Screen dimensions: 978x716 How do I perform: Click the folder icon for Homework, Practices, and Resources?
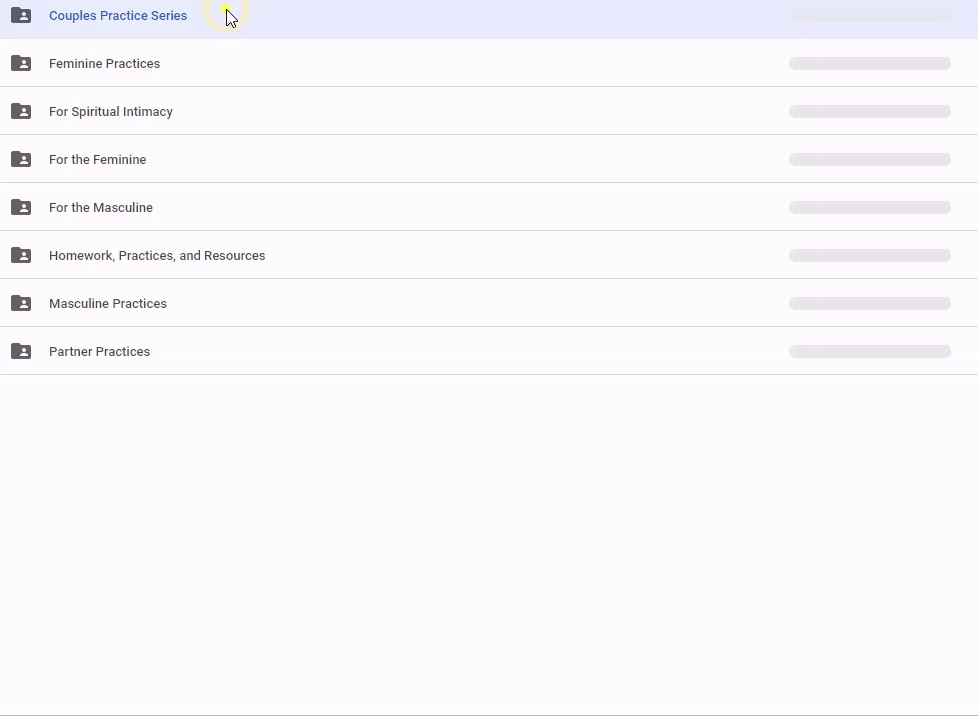coord(21,255)
